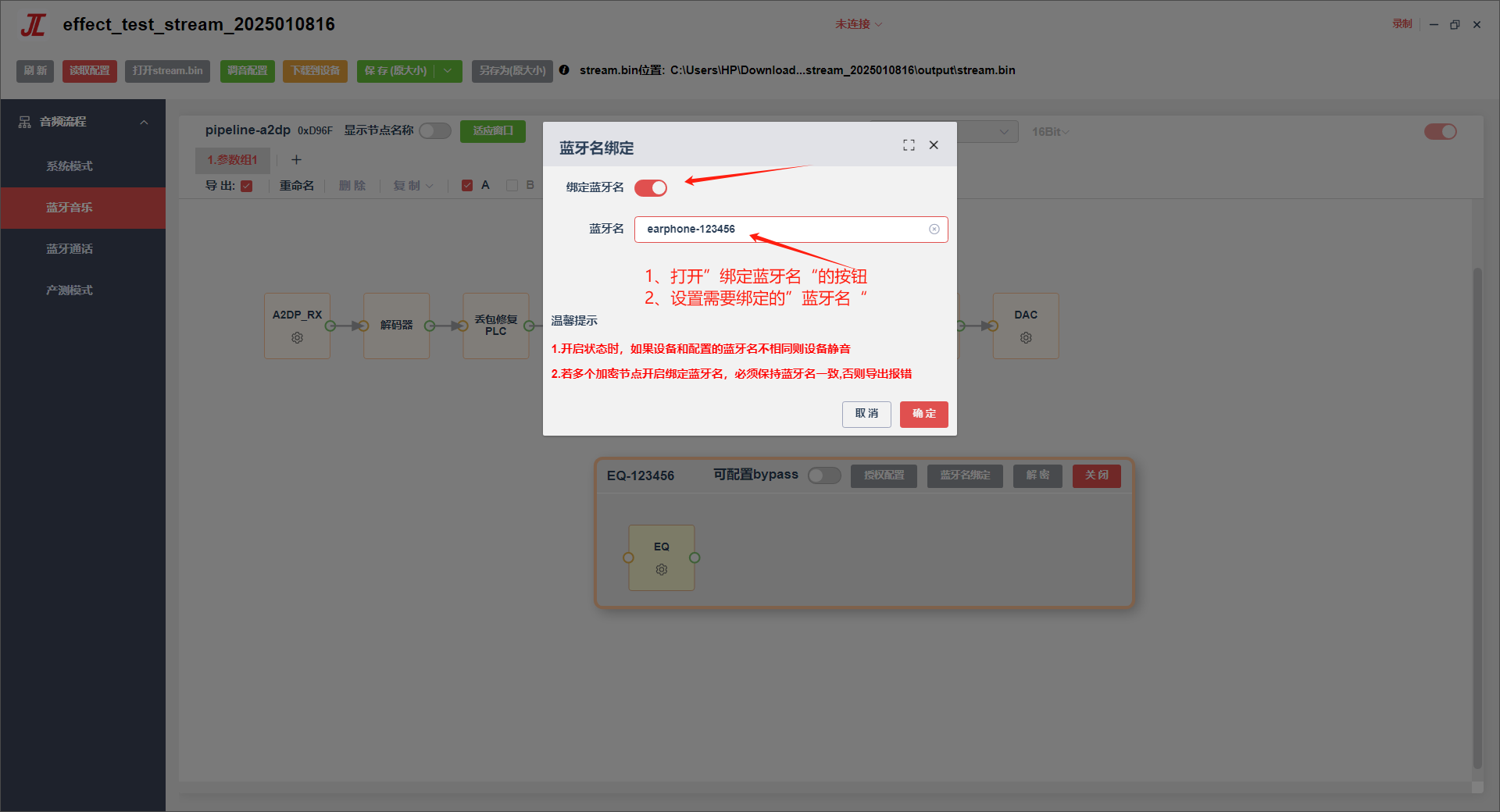Clear the Bluetooth name input field

coord(934,230)
